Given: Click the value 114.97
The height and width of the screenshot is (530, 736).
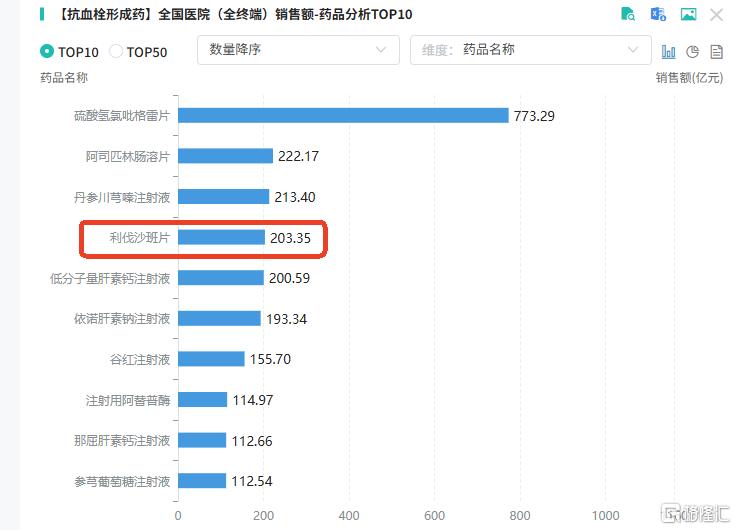Looking at the screenshot, I should pyautogui.click(x=253, y=400).
